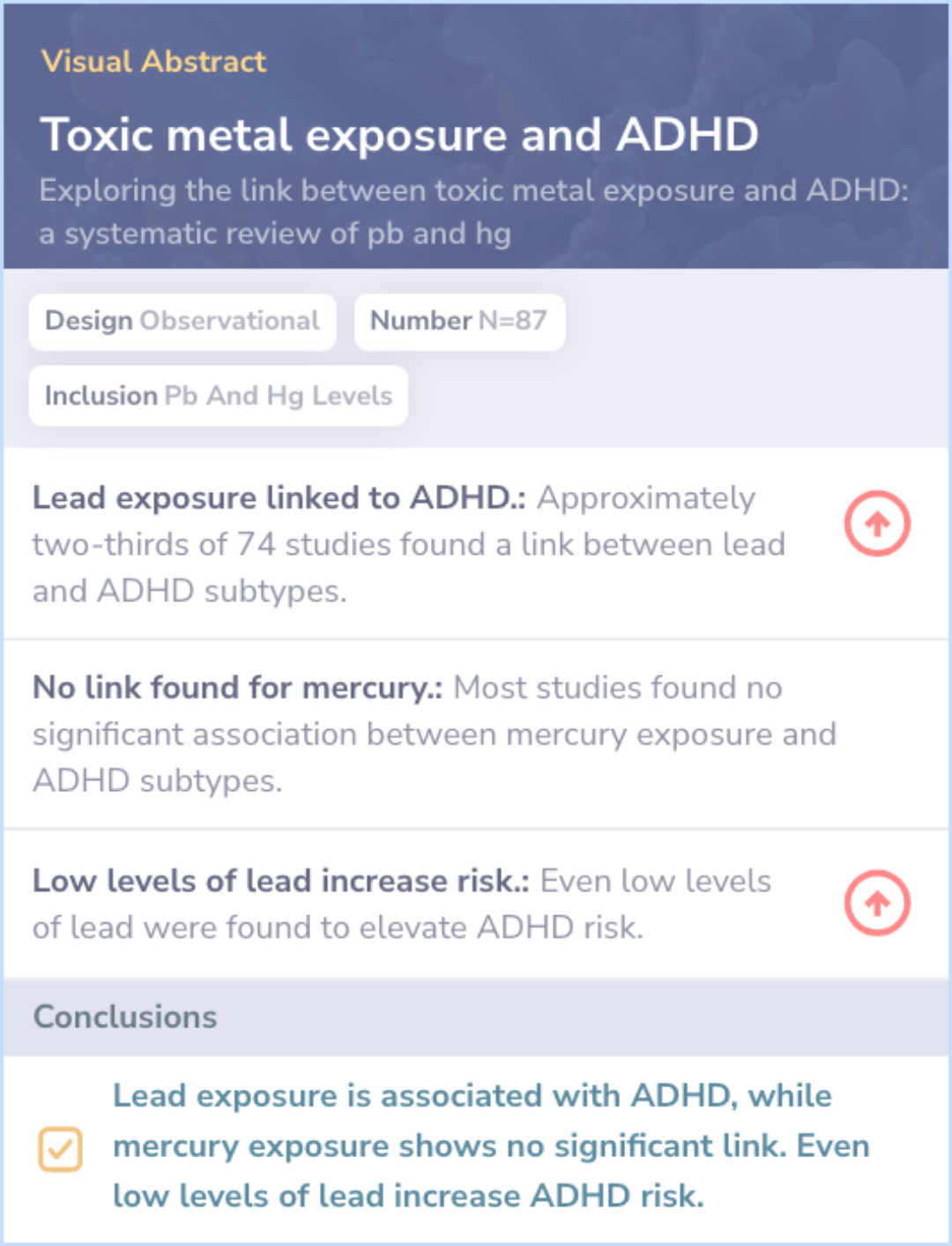Select the Inclusion Pb And Hg Levels tag
The height and width of the screenshot is (1246, 952).
219,396
